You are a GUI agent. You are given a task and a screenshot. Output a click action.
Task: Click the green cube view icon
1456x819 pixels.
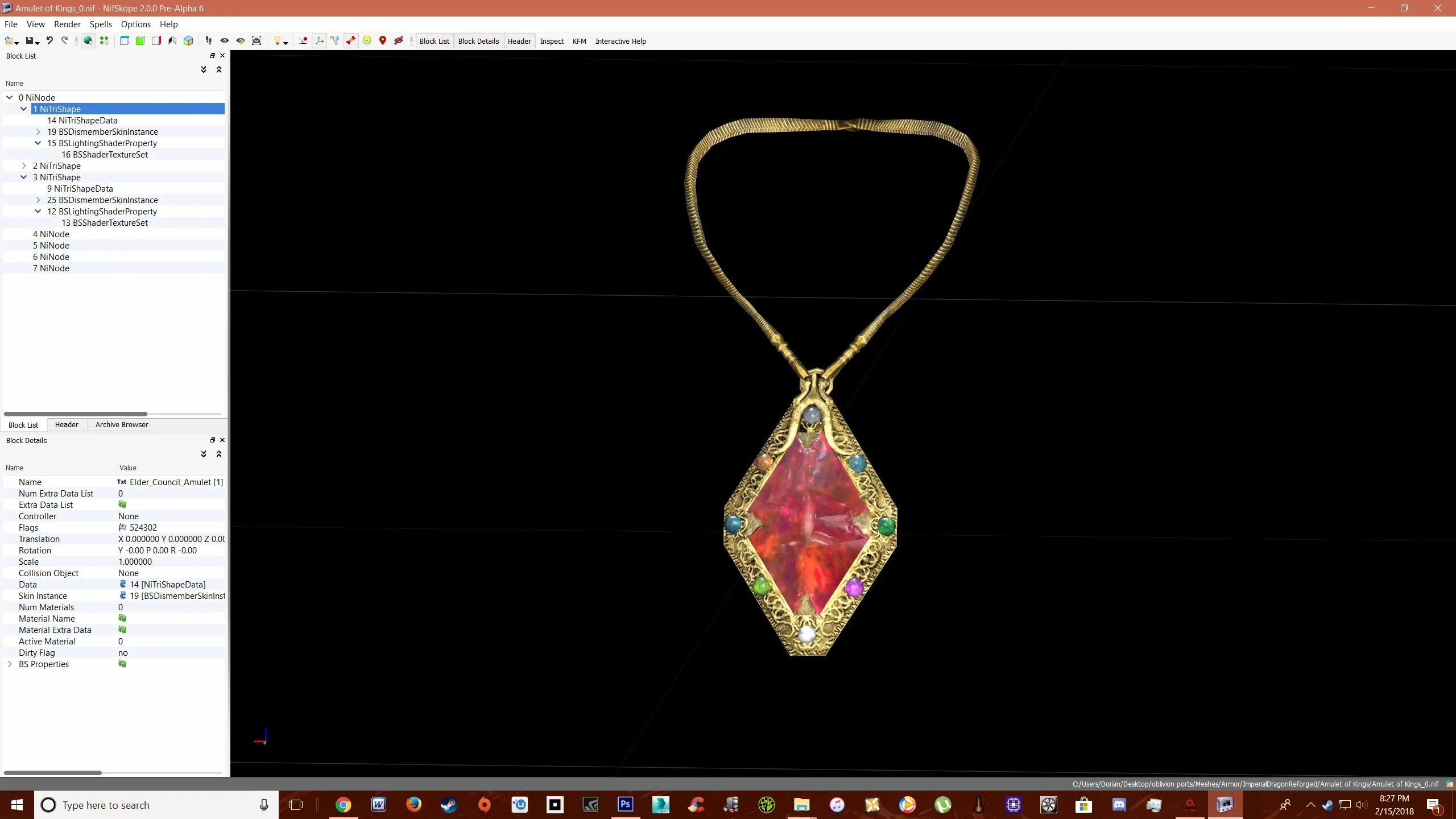pyautogui.click(x=140, y=41)
